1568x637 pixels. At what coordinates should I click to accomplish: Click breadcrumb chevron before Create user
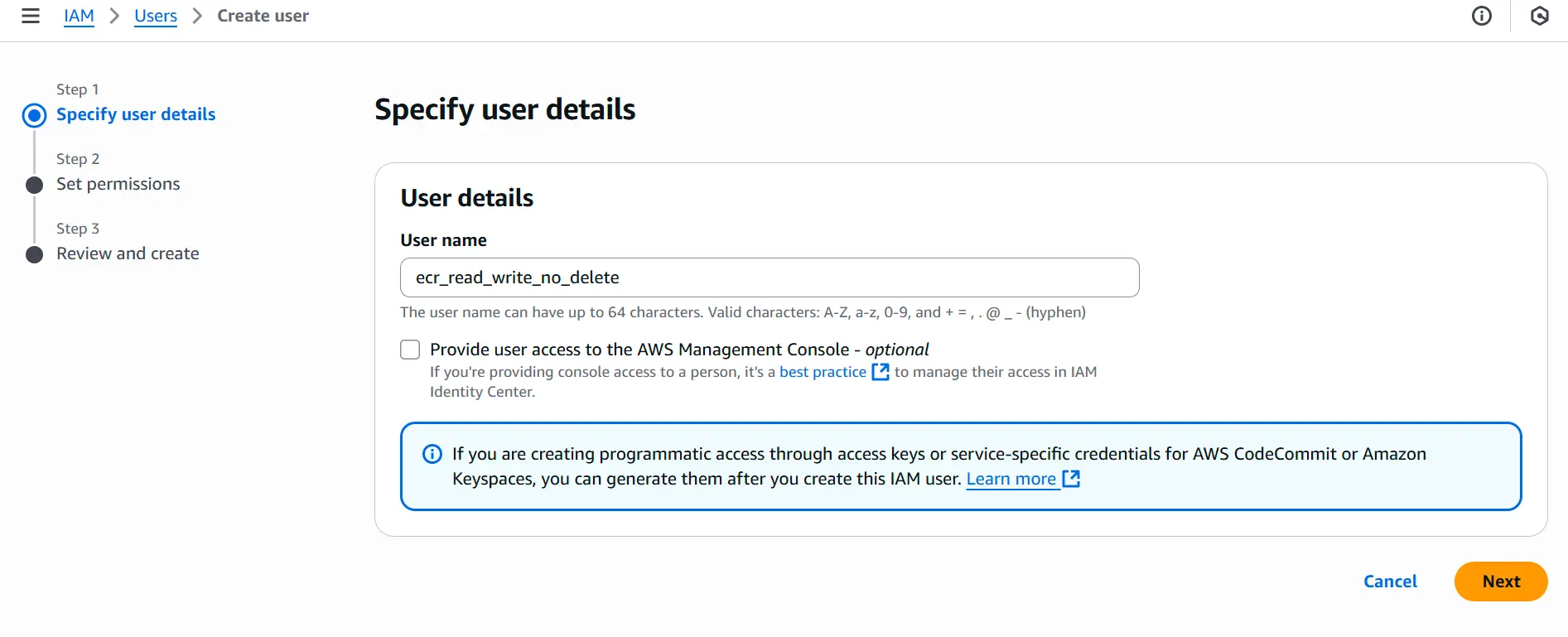pos(197,16)
